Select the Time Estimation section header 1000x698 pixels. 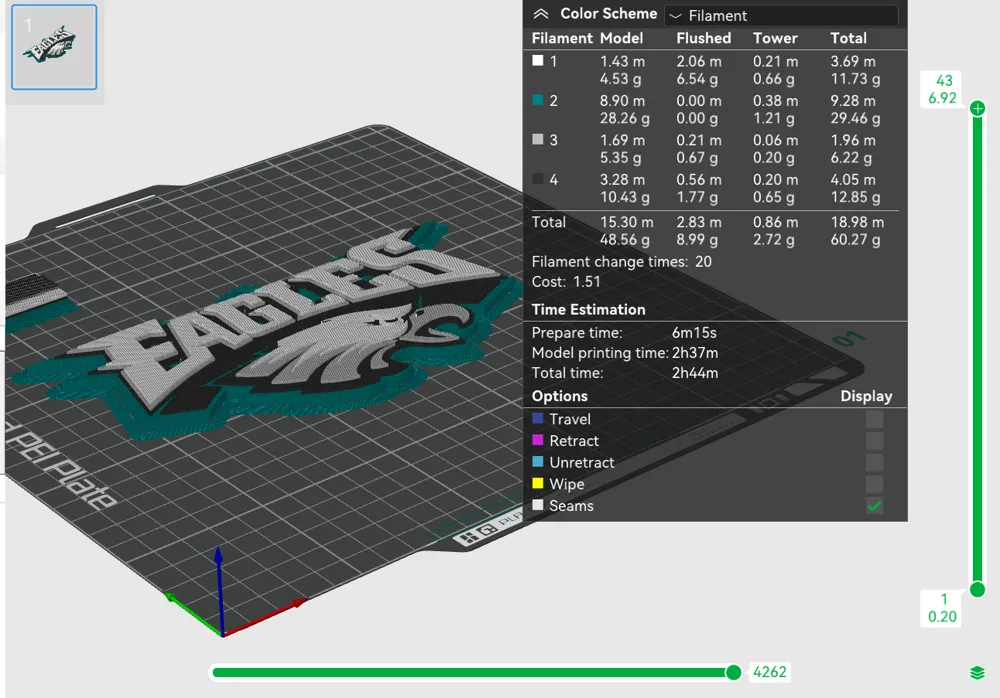point(589,309)
